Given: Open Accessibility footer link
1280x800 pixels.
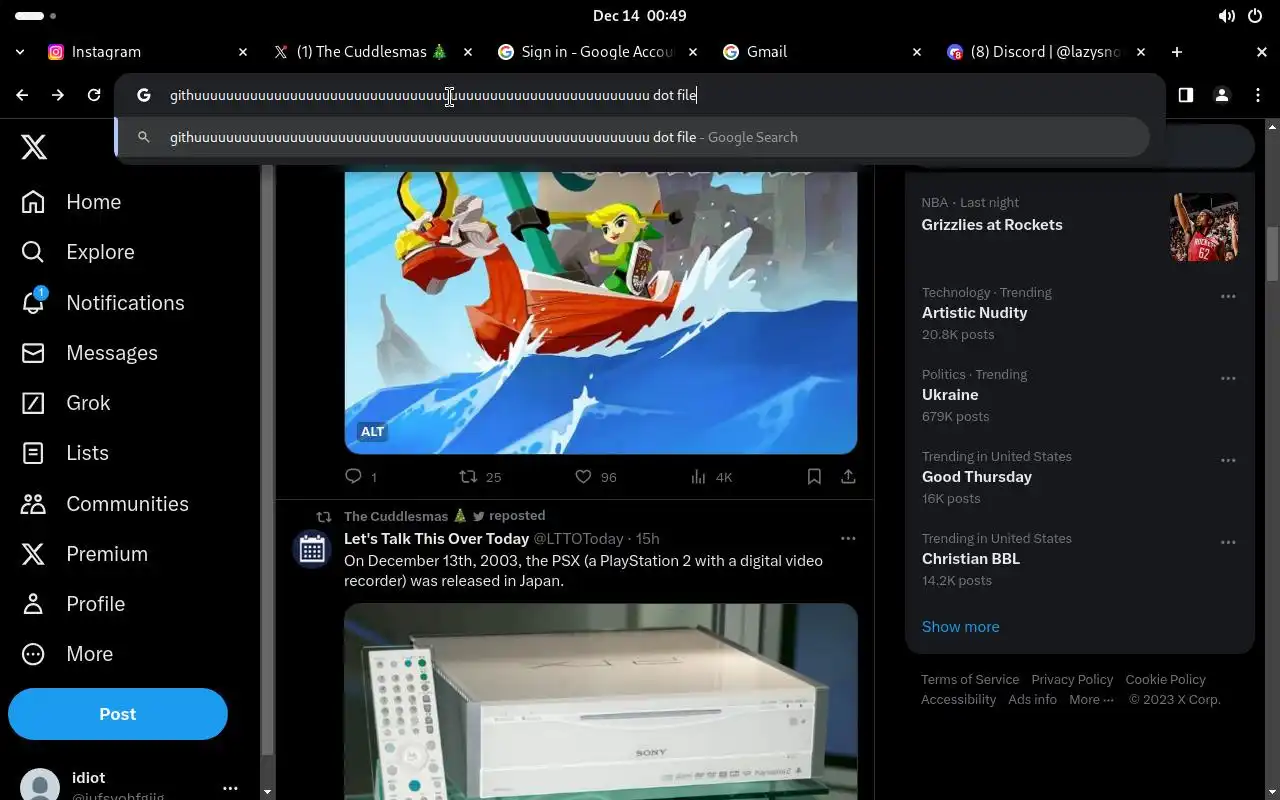Looking at the screenshot, I should click(958, 700).
